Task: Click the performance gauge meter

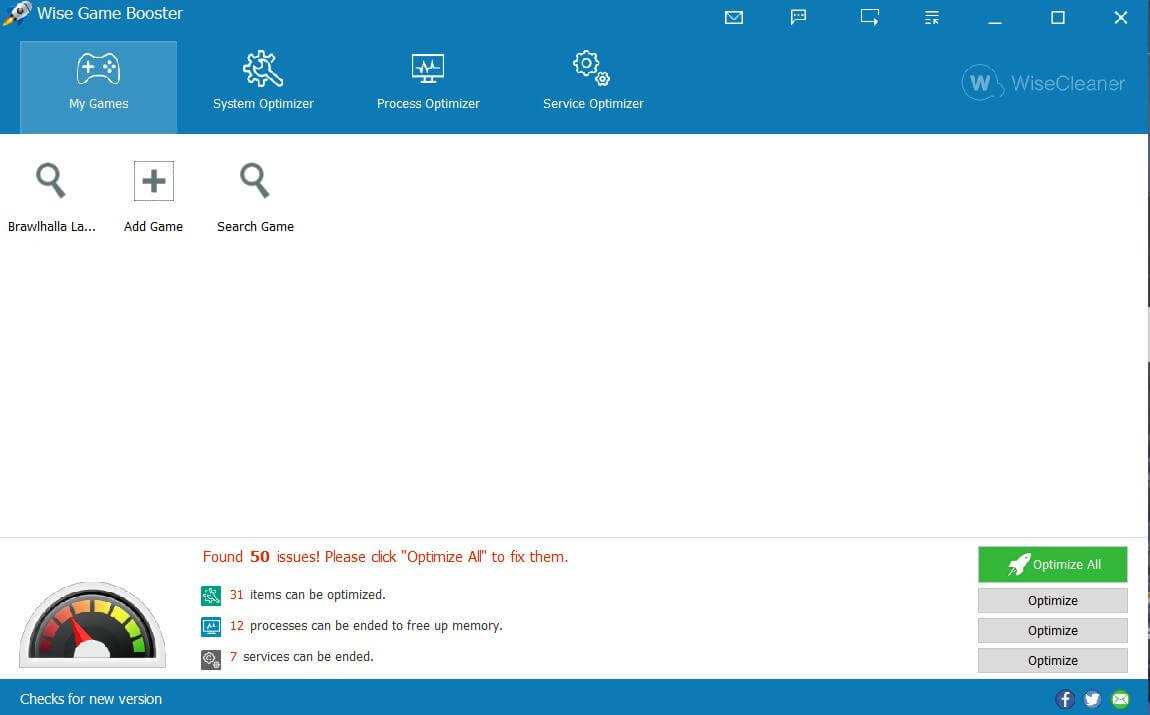Action: point(92,624)
